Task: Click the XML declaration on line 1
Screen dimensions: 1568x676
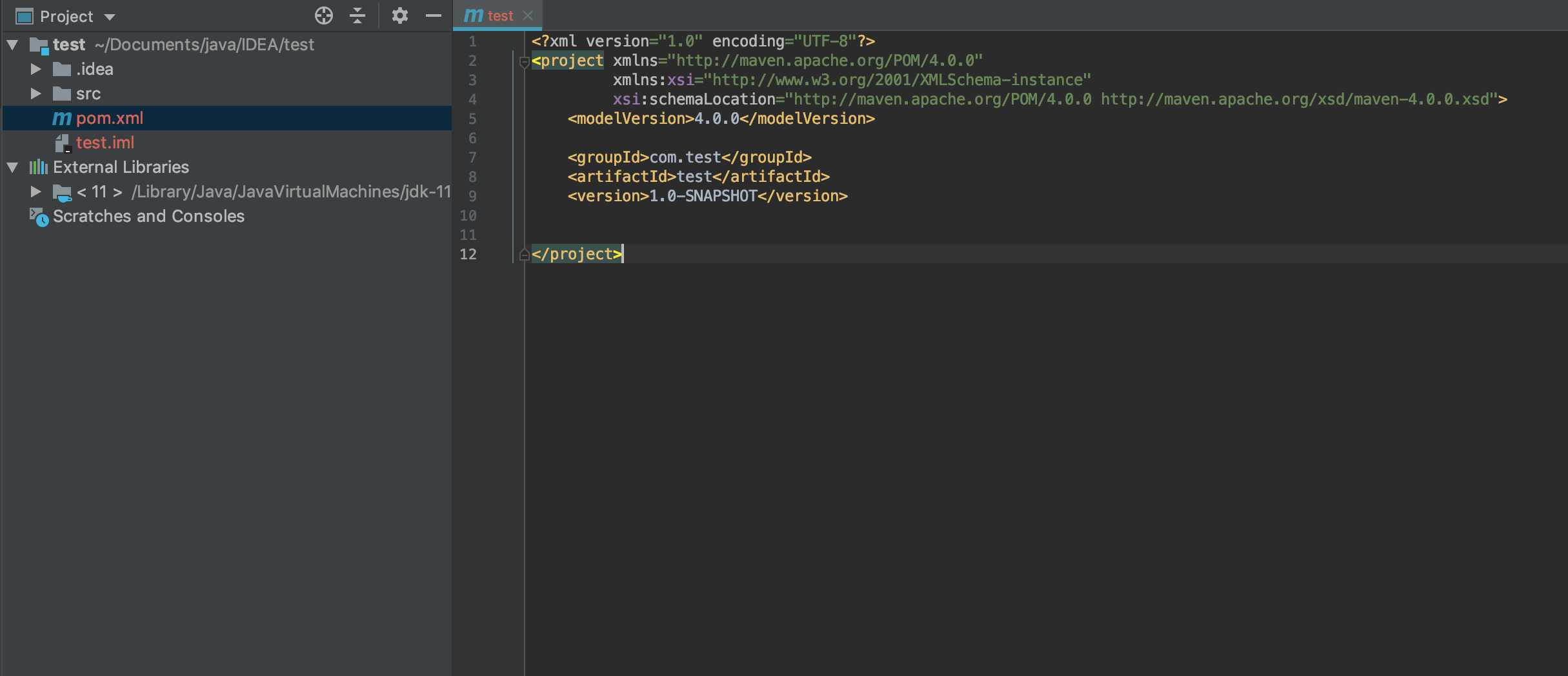Action: [703, 41]
